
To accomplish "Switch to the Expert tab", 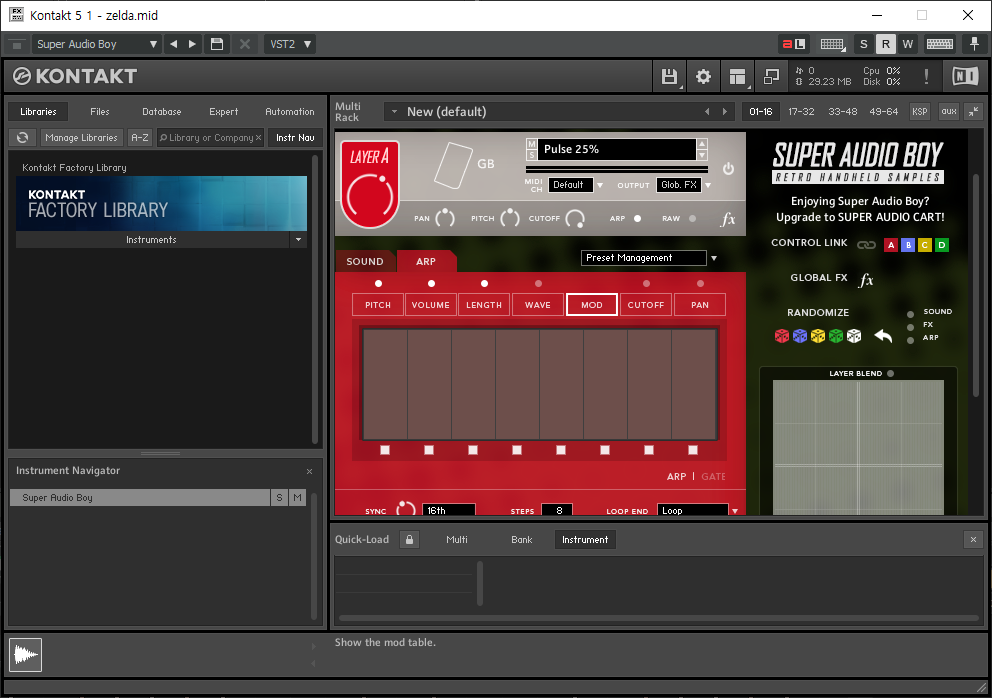I will tap(223, 111).
